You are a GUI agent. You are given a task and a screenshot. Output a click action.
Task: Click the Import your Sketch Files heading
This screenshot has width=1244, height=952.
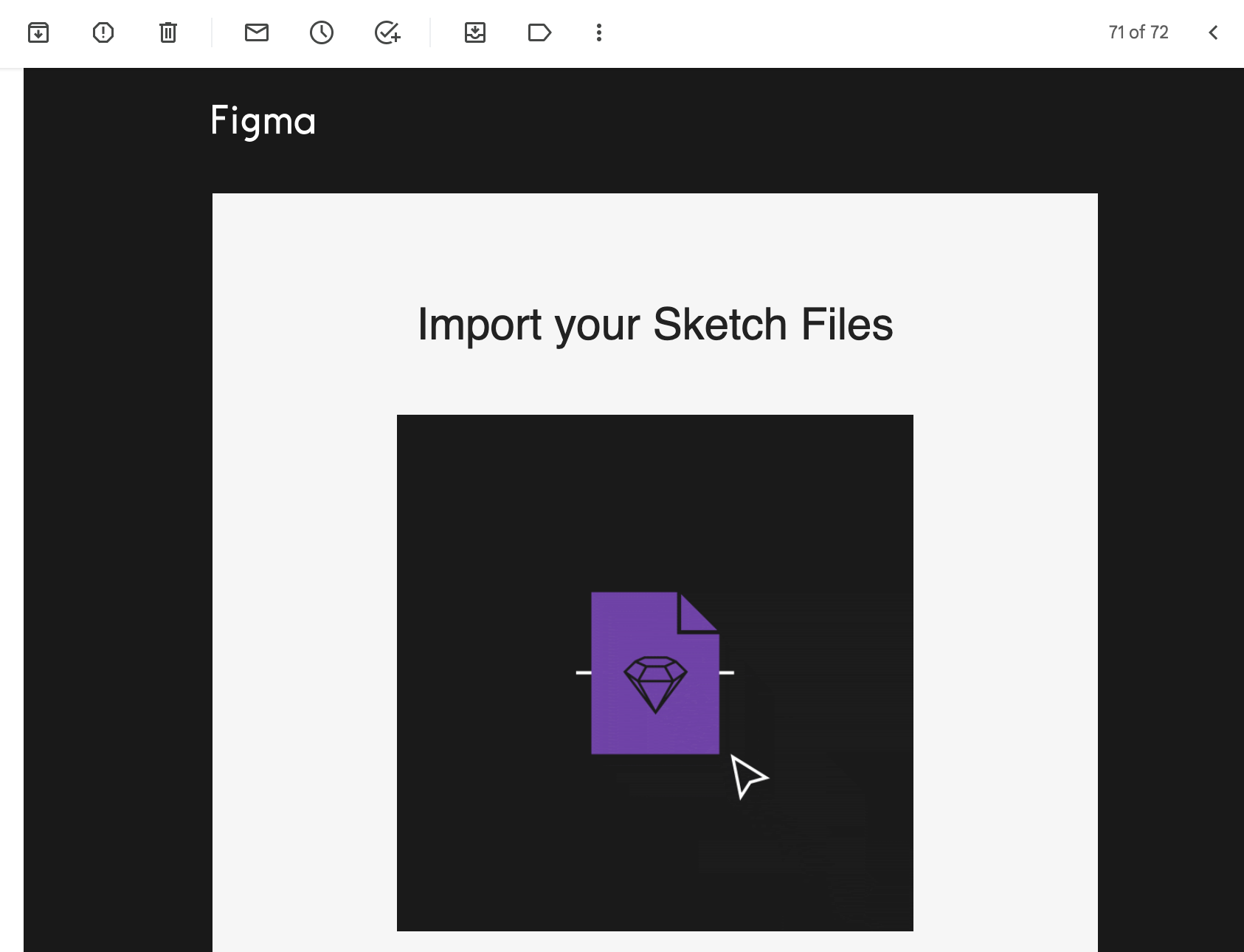(x=655, y=325)
